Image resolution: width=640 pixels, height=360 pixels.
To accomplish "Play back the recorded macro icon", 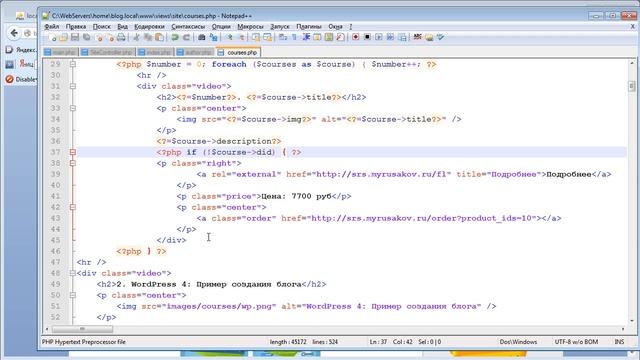I will pyautogui.click(x=379, y=38).
